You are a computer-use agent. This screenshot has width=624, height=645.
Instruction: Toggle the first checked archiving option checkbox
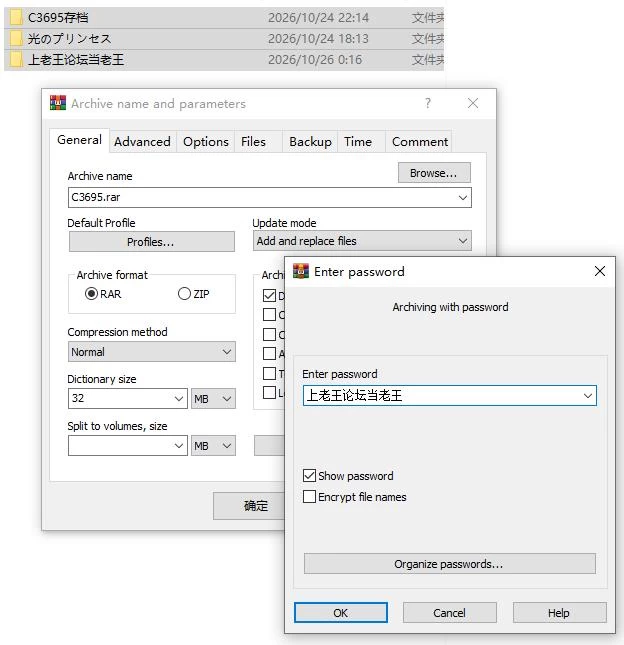tap(269, 295)
